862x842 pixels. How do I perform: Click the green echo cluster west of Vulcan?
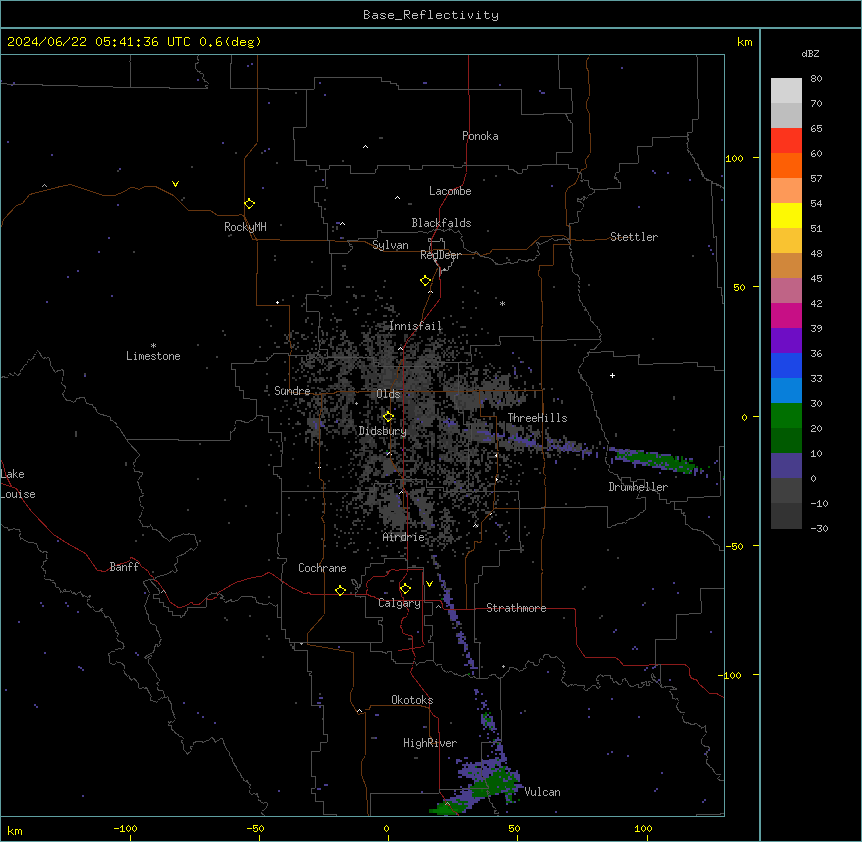[495, 783]
